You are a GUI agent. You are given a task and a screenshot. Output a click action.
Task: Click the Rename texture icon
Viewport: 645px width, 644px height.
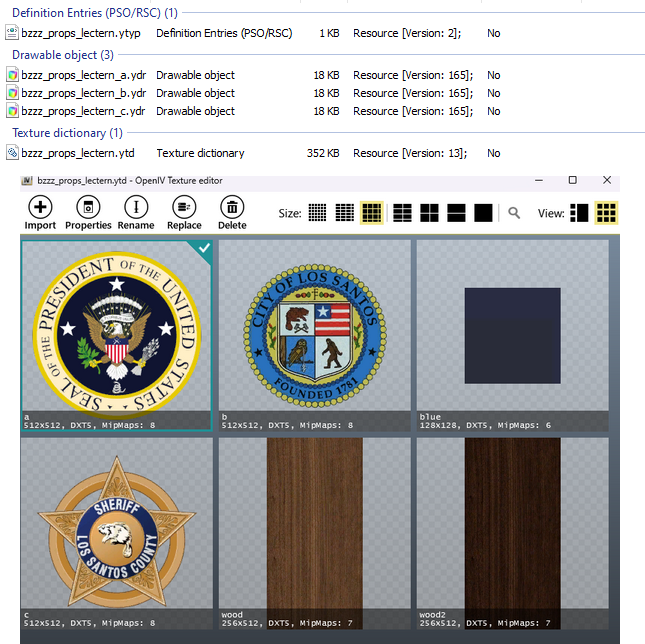(136, 207)
